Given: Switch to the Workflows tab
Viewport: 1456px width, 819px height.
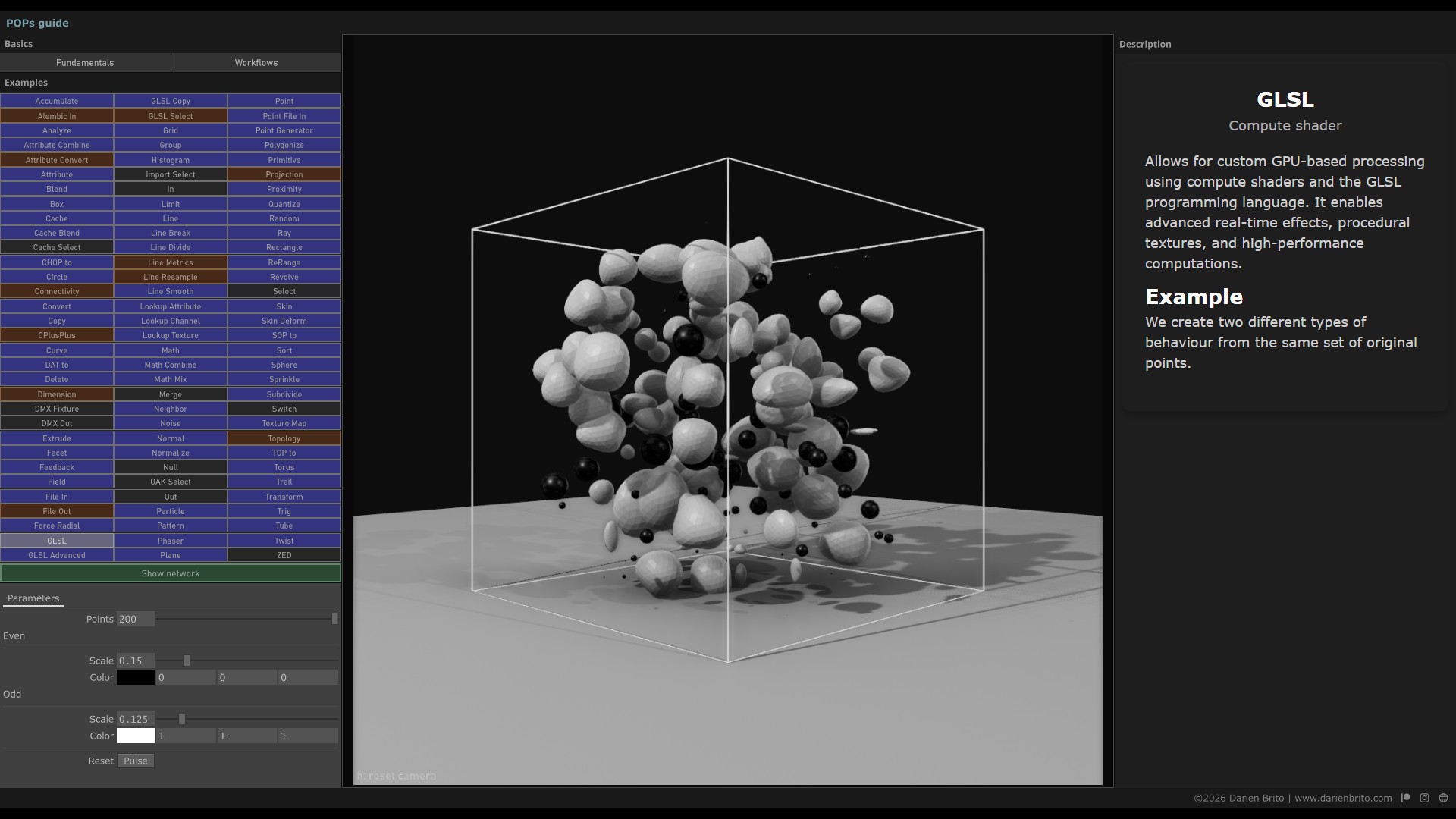Looking at the screenshot, I should [x=256, y=63].
